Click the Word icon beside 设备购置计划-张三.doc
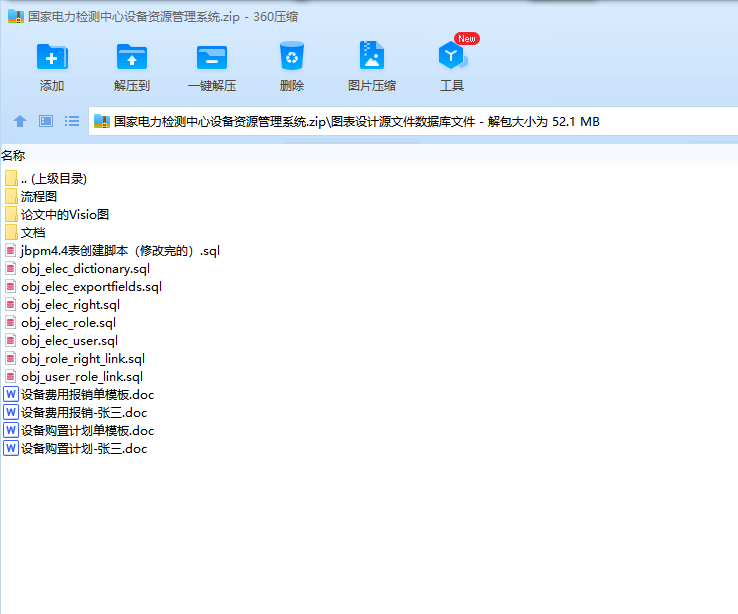This screenshot has height=614, width=738. 11,448
